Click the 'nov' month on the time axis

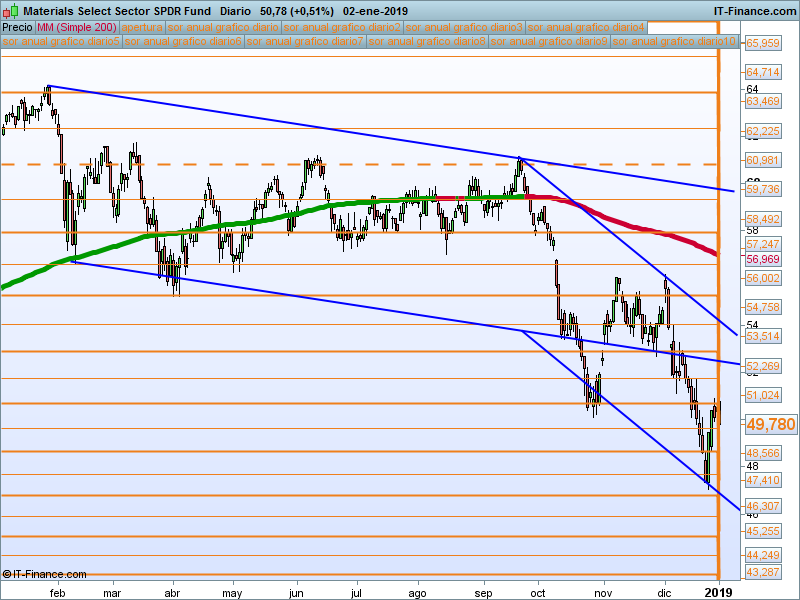(603, 593)
